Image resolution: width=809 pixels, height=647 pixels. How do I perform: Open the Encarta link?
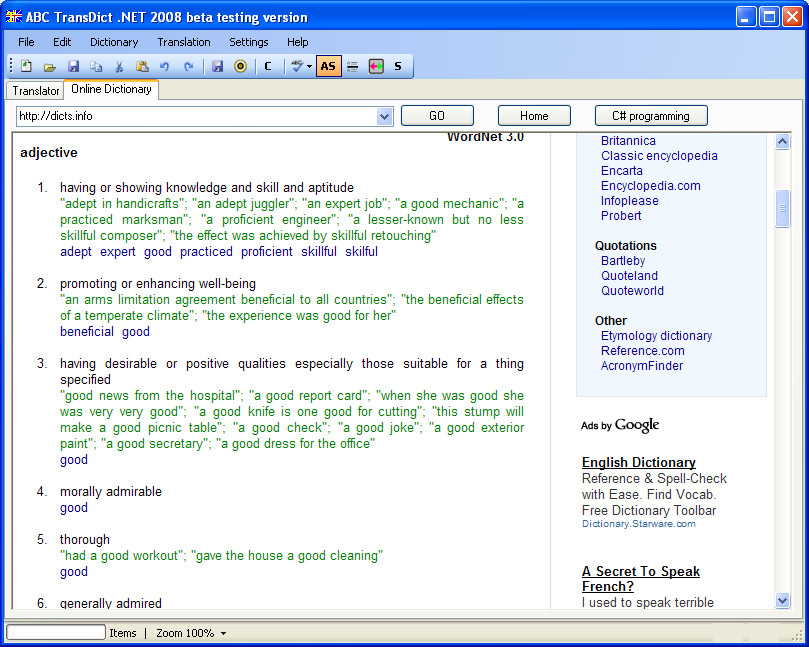pos(622,171)
